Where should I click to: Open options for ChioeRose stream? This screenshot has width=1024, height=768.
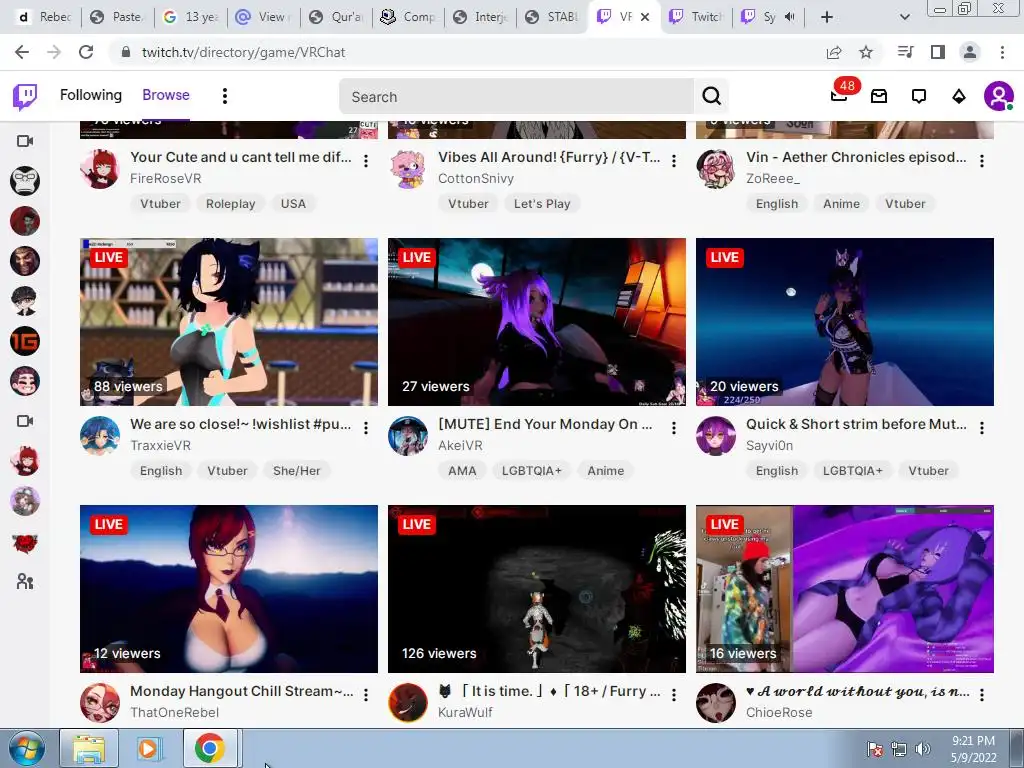982,695
